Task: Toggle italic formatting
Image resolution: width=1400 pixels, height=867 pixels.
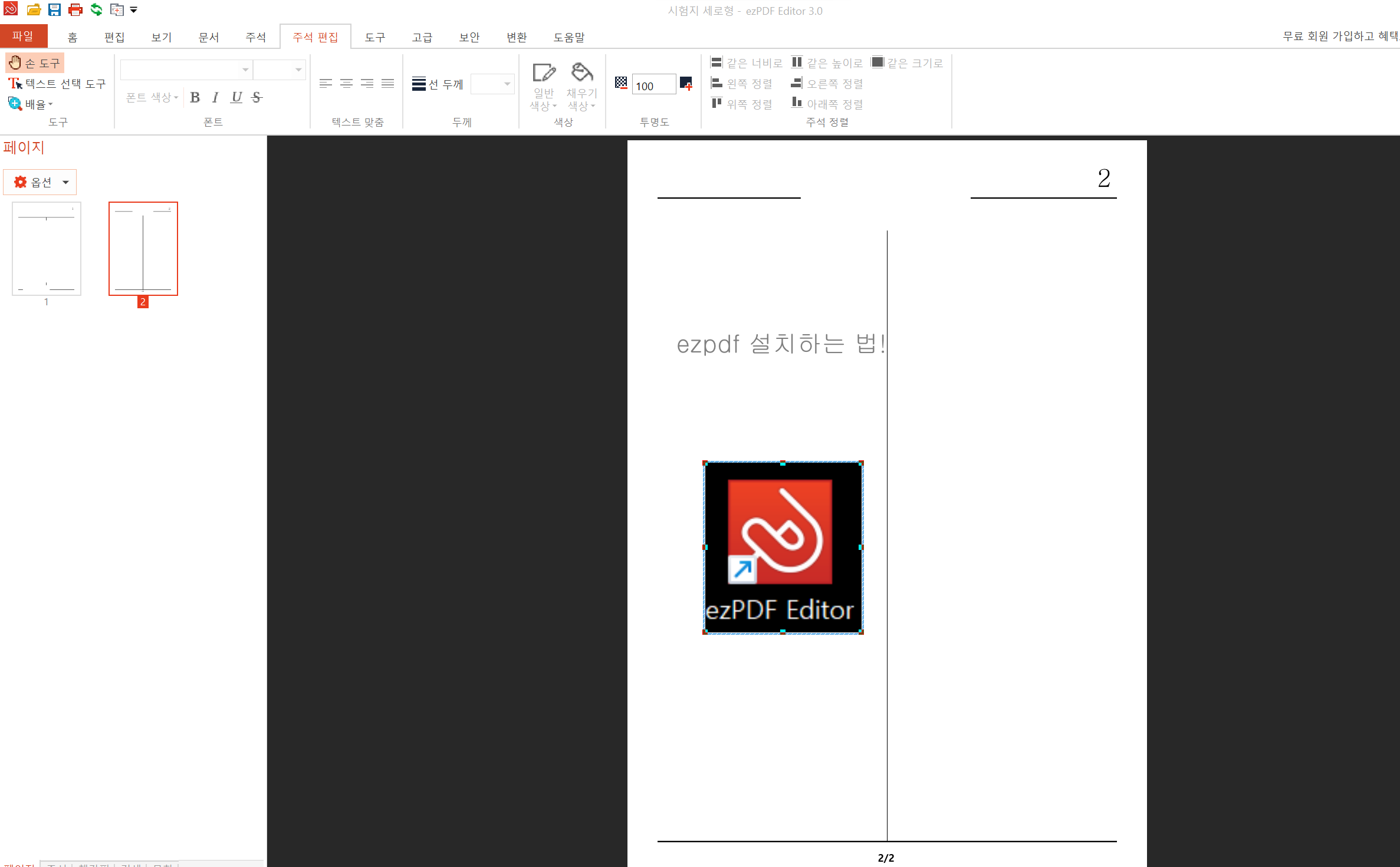Action: click(x=216, y=97)
